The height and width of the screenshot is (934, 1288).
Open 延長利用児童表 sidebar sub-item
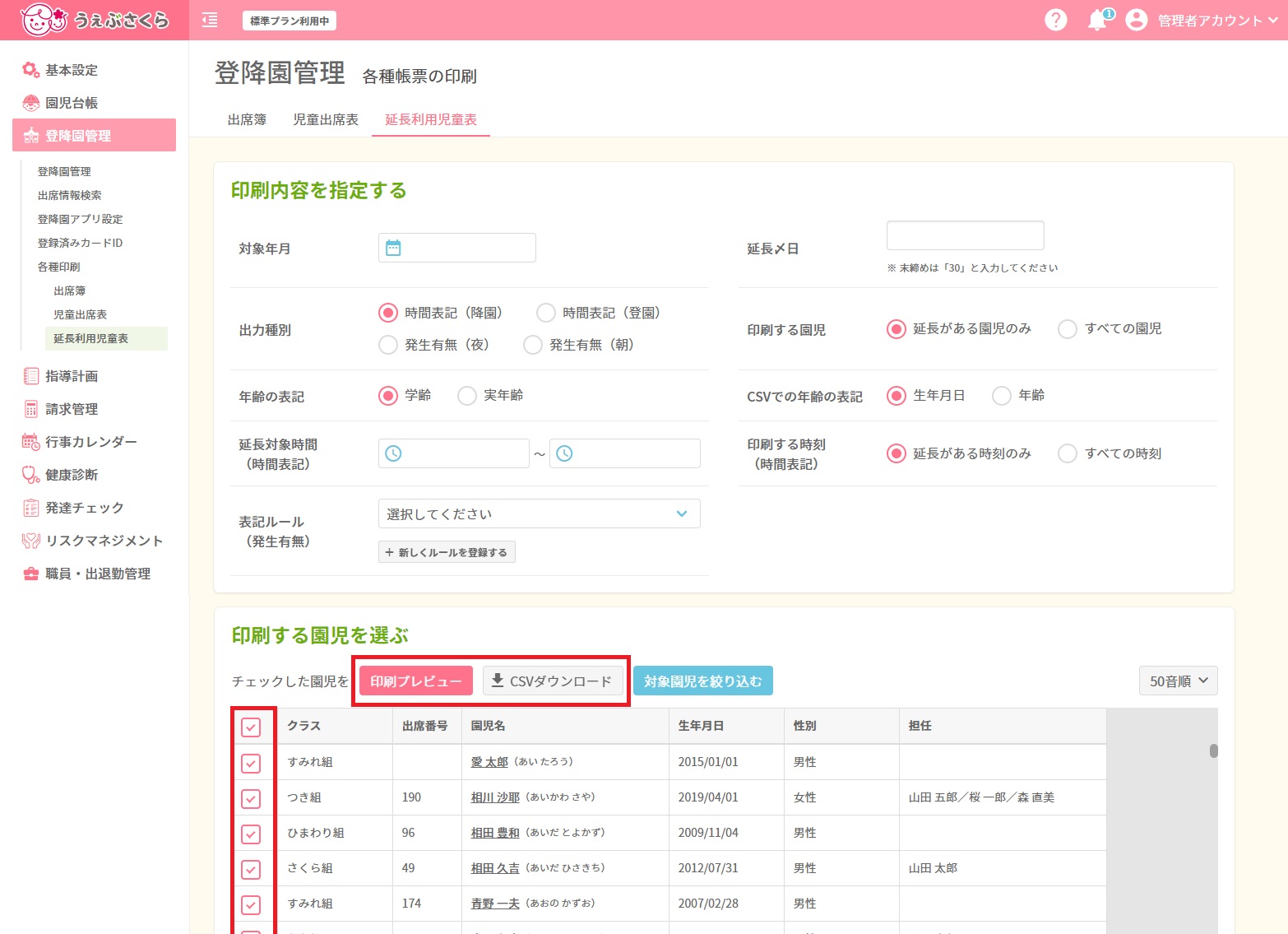tap(106, 338)
